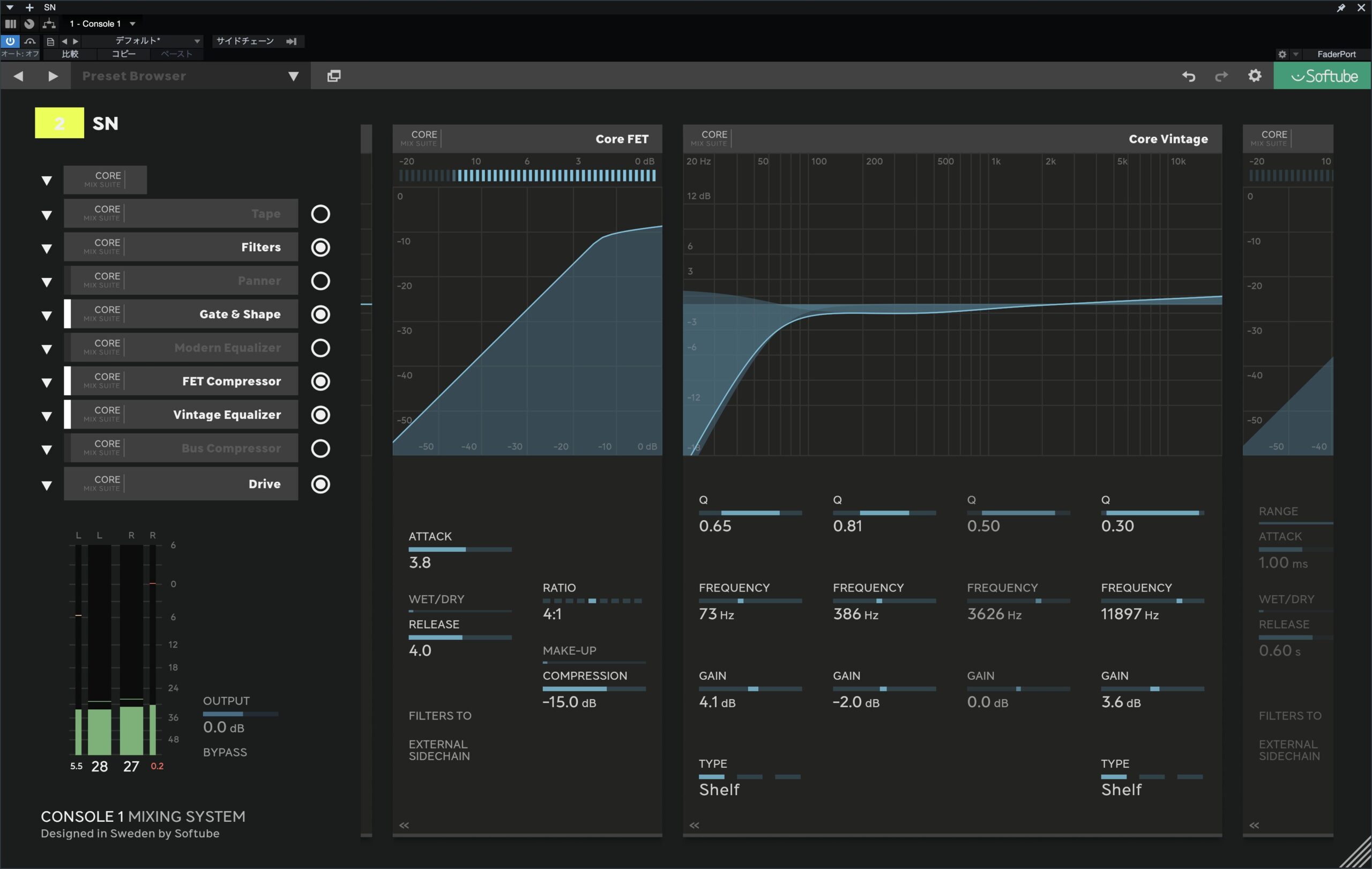Open FaderPort settings gear

tap(1282, 54)
